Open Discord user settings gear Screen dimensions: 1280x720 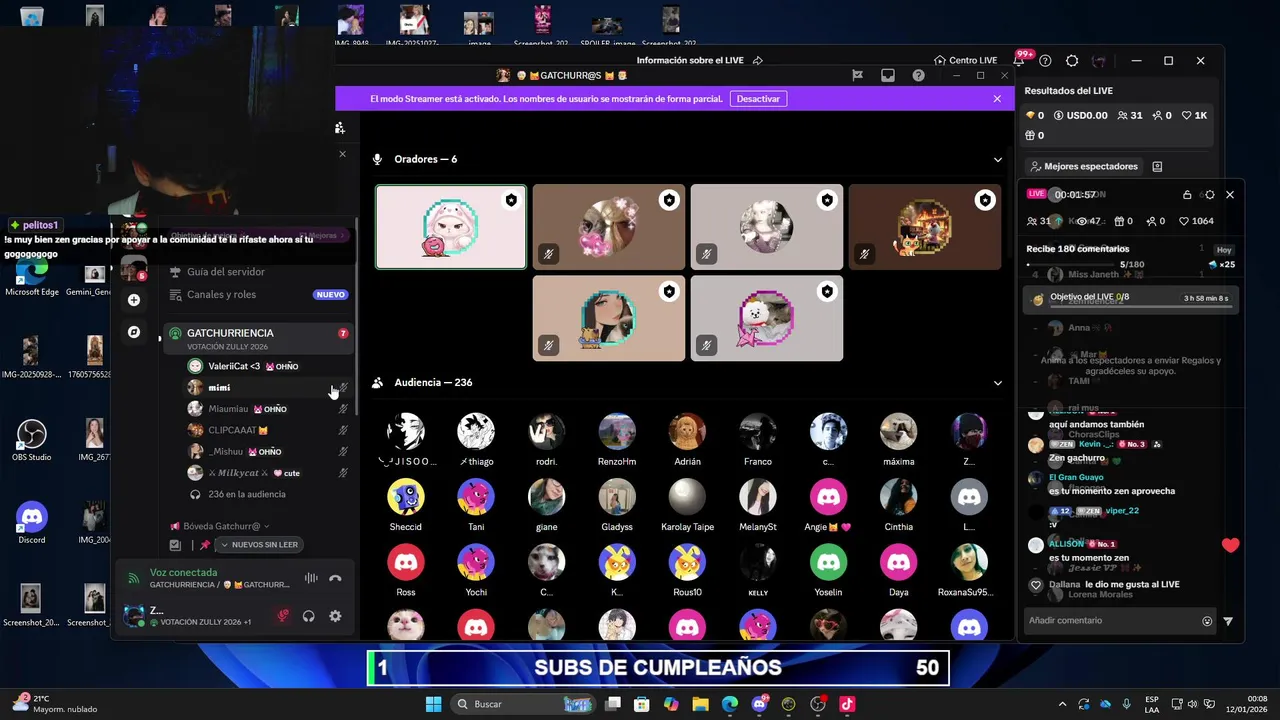(335, 616)
